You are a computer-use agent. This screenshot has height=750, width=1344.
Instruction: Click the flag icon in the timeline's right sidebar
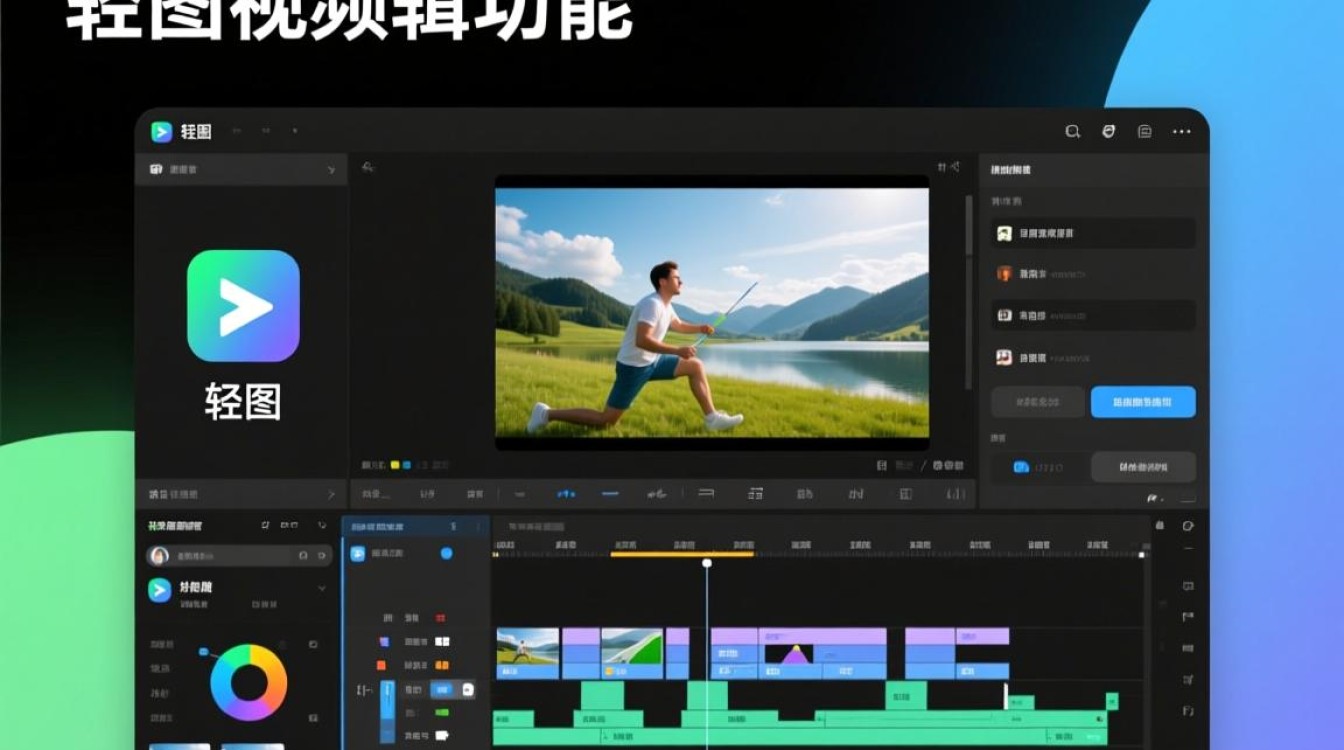point(1188,618)
